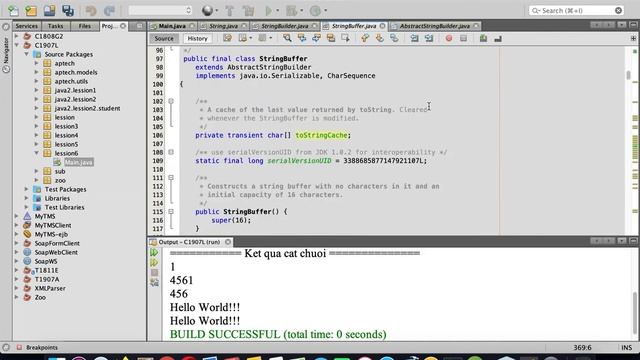This screenshot has width=640, height=360.
Task: Click the Build Project hammer icon
Action: coord(229,10)
